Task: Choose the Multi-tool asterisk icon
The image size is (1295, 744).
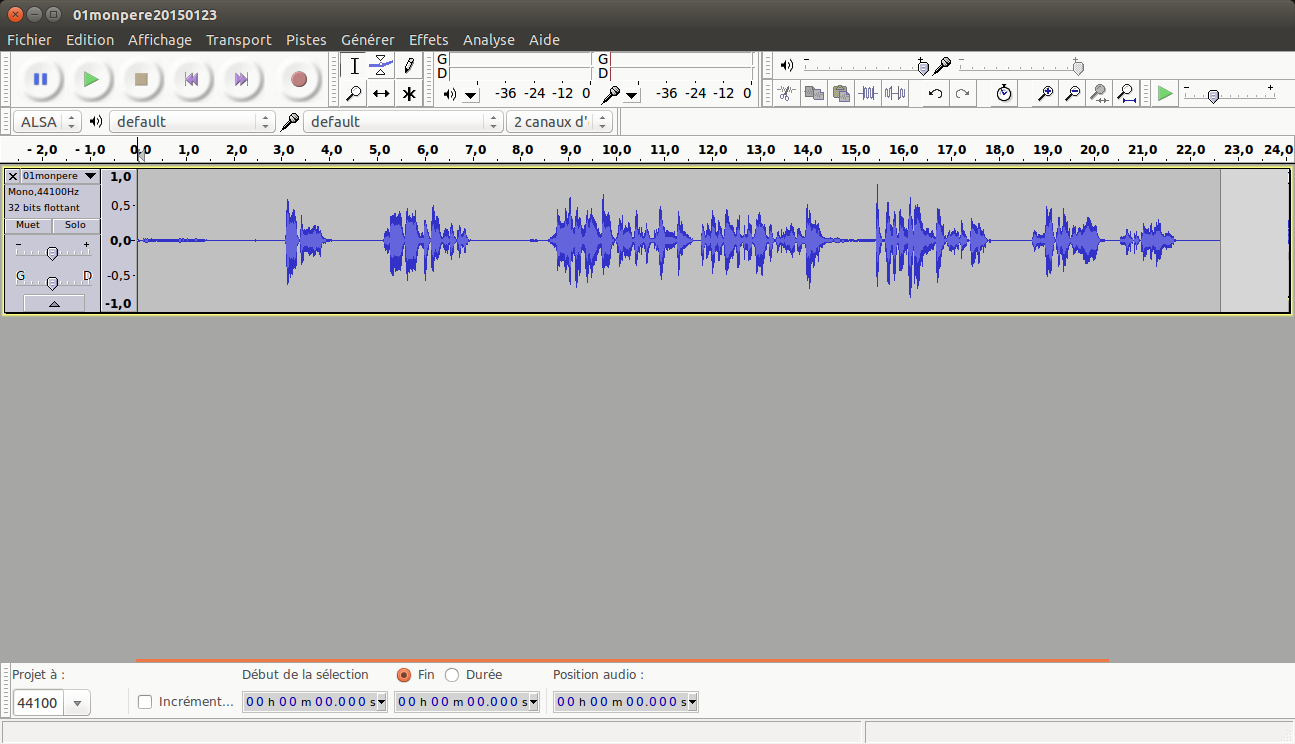Action: pos(409,94)
